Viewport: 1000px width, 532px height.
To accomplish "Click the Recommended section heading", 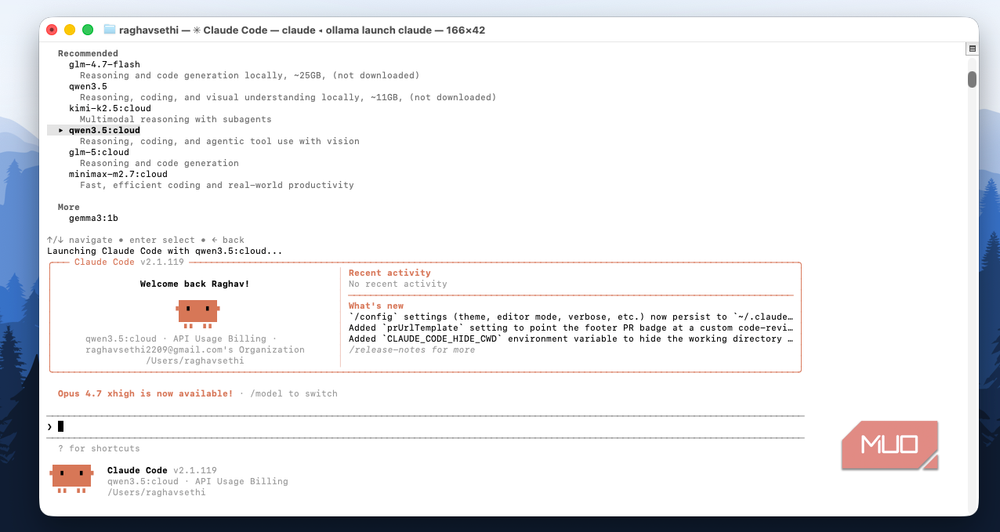I will click(x=88, y=54).
